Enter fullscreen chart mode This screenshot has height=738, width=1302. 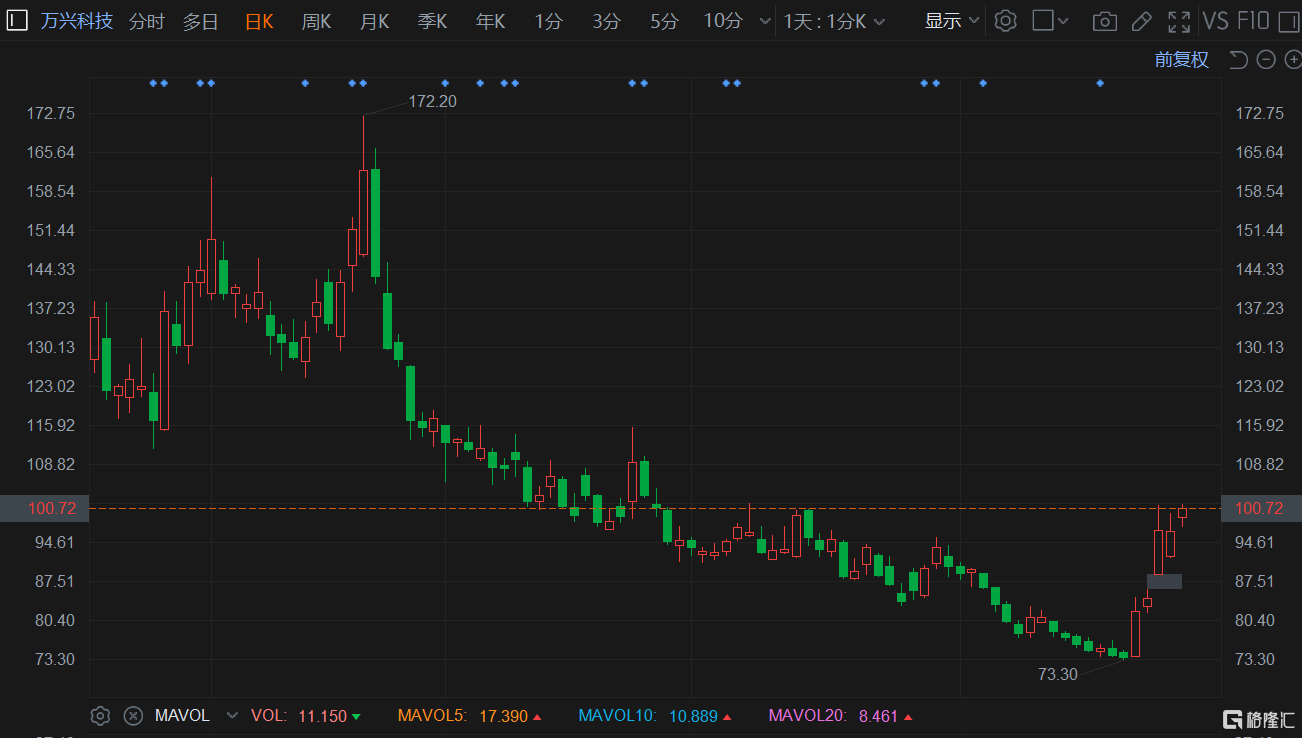pyautogui.click(x=1179, y=21)
